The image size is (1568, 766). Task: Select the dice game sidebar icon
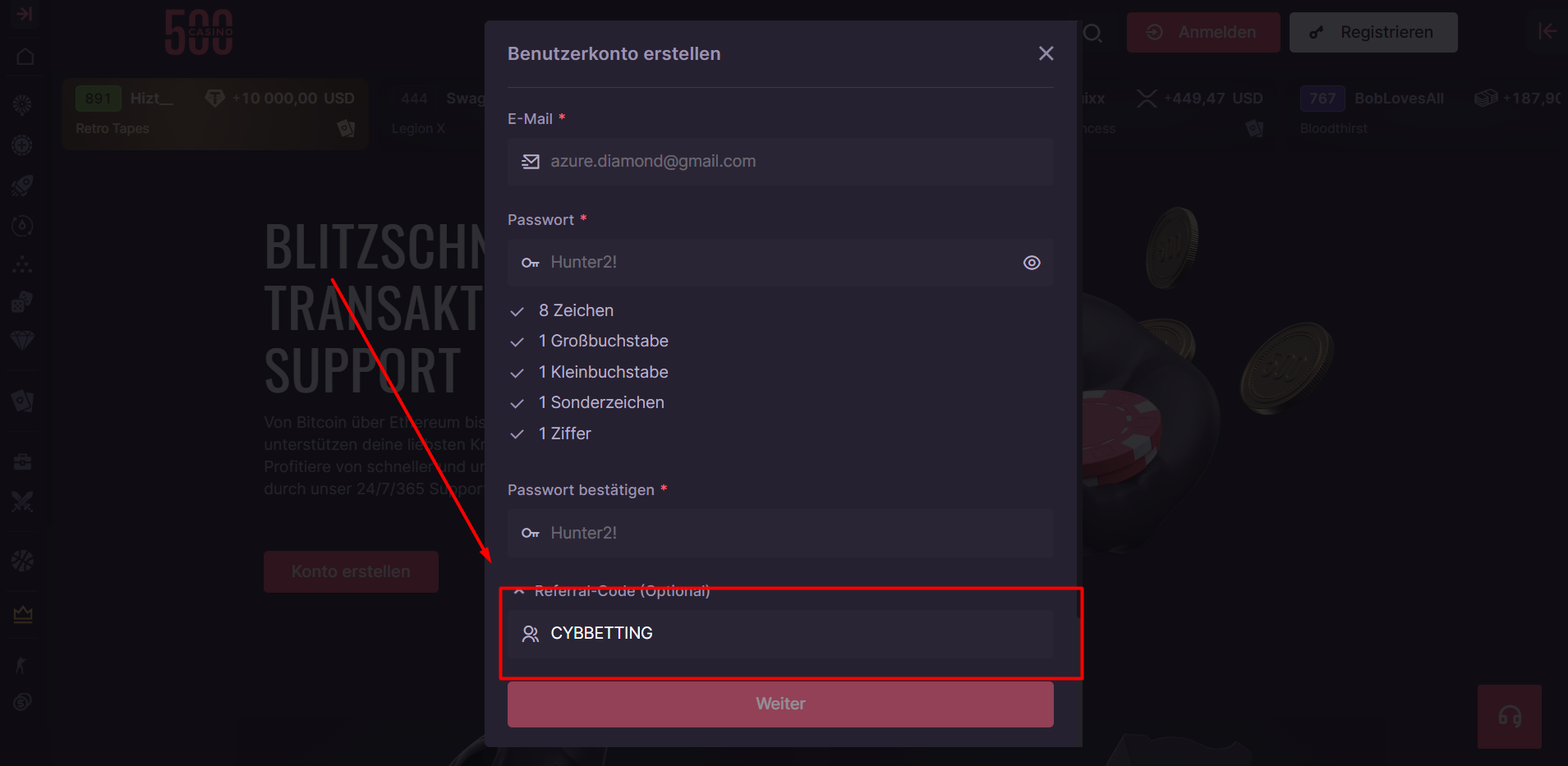pyautogui.click(x=22, y=302)
